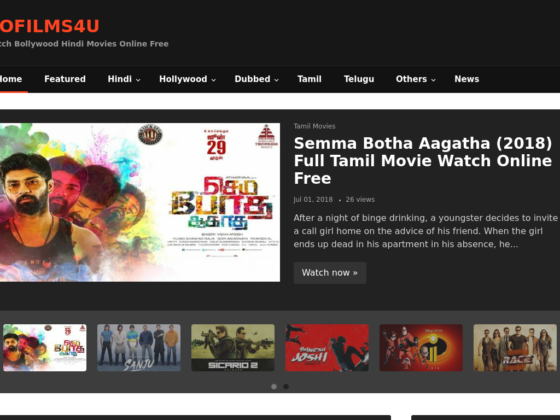Open the Hindi menu

pyautogui.click(x=120, y=79)
